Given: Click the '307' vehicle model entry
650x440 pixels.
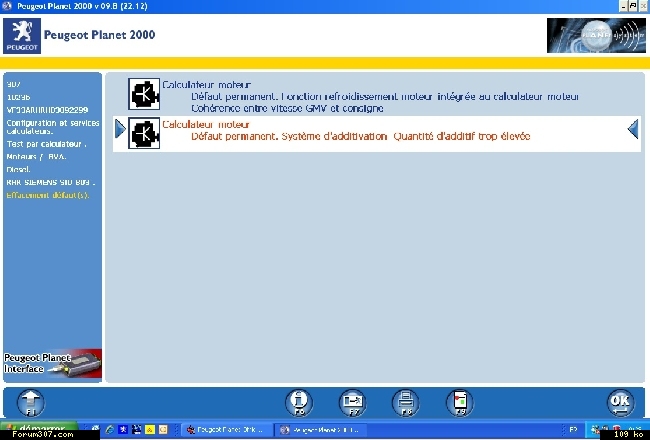Looking at the screenshot, I should point(13,84).
